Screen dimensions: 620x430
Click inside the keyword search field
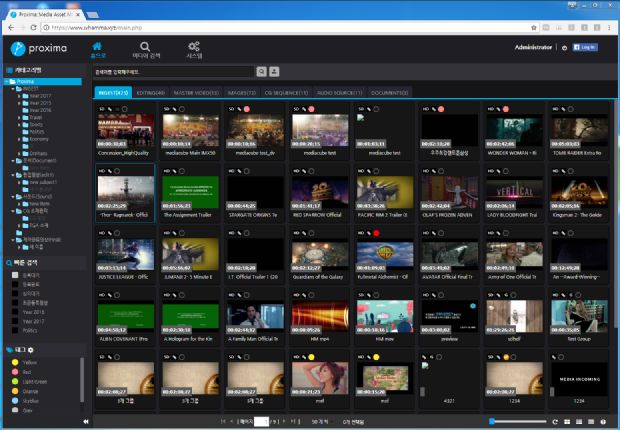174,72
